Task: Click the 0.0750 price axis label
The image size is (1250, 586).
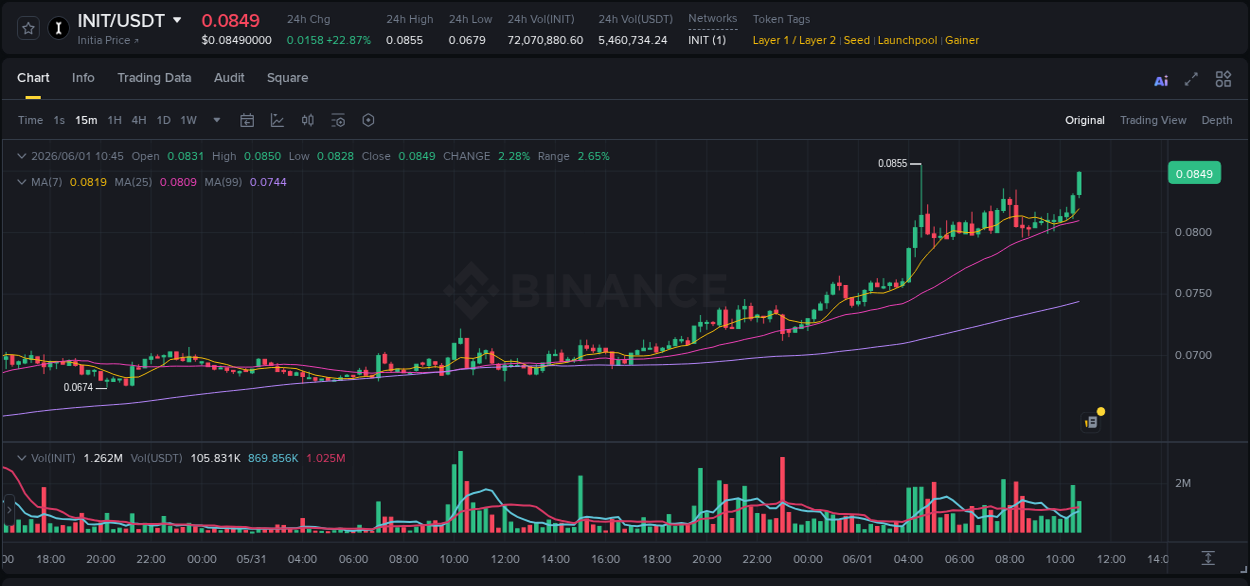Action: coord(1193,294)
